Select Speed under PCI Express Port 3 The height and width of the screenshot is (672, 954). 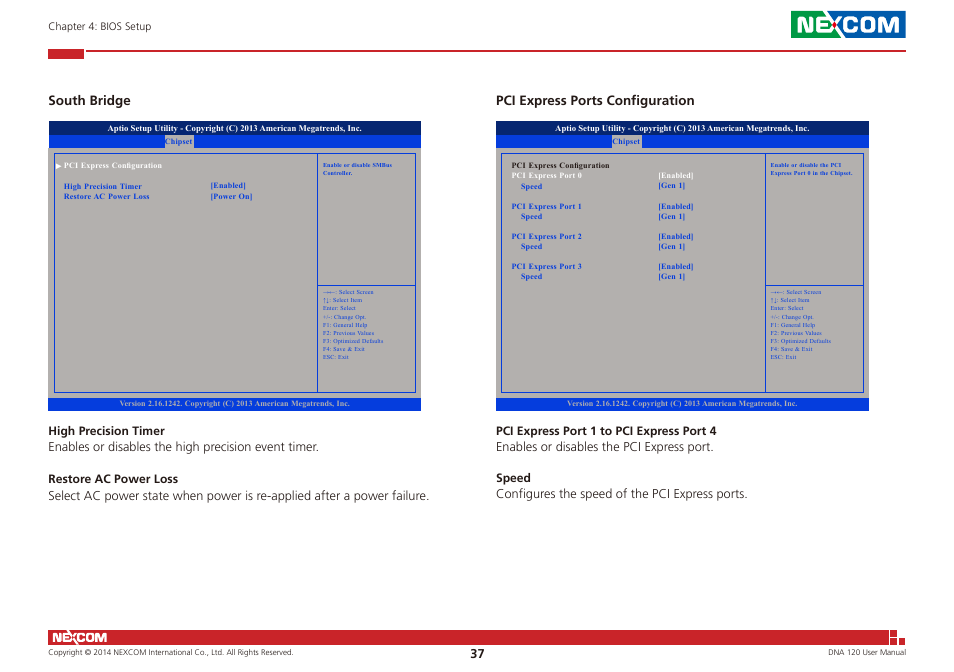pyautogui.click(x=531, y=276)
